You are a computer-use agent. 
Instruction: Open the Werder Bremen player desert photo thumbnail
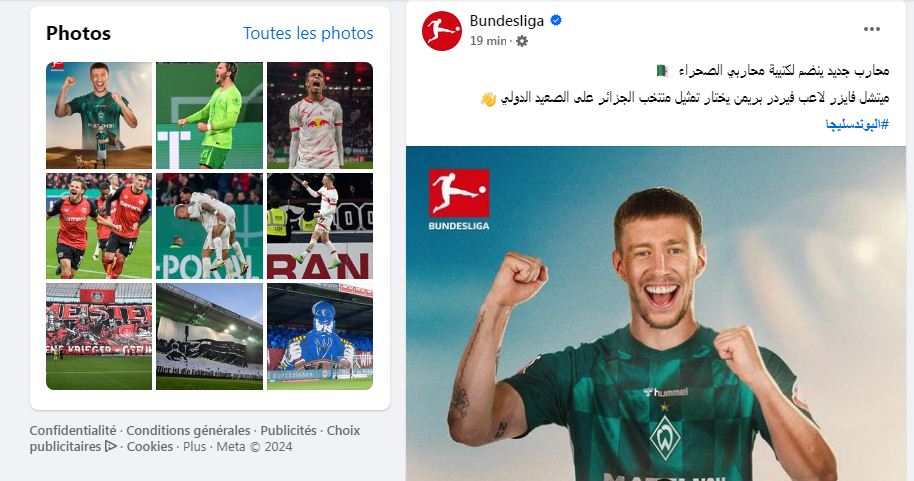pos(99,115)
